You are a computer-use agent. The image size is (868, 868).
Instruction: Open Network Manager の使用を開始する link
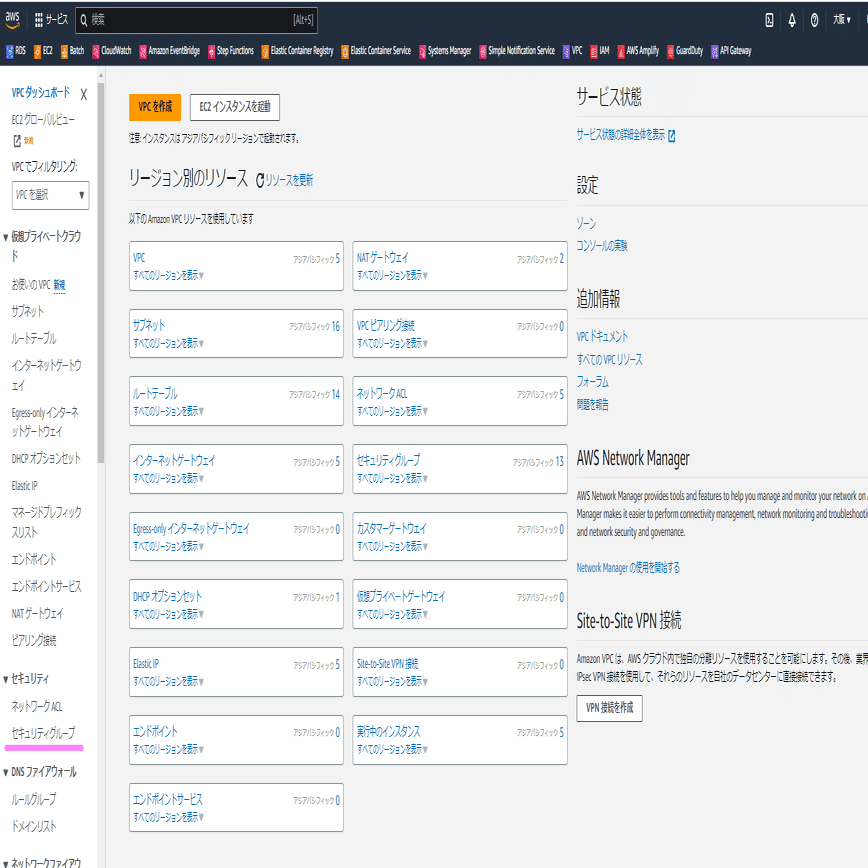[628, 568]
